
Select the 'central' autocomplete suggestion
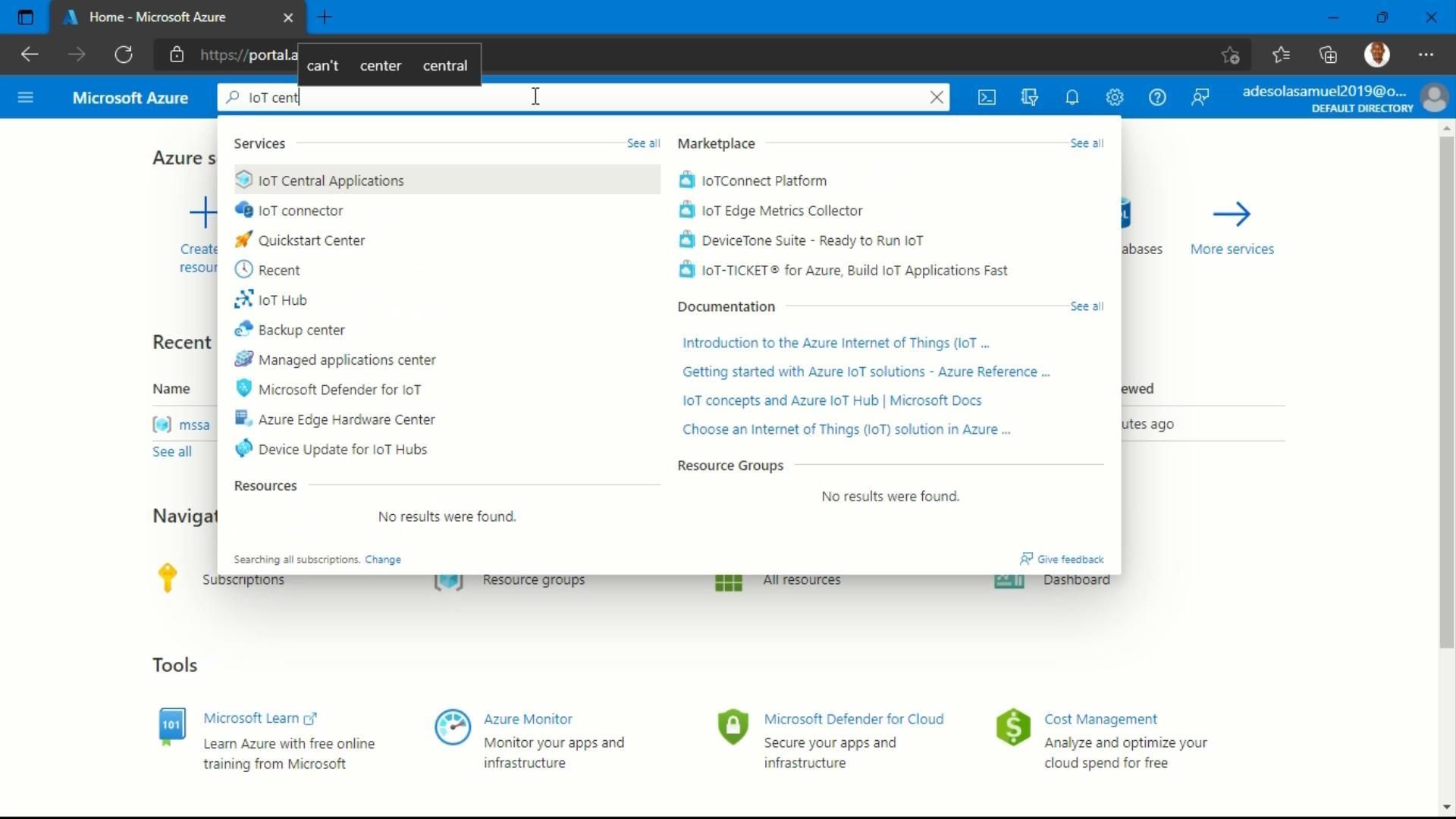click(444, 66)
